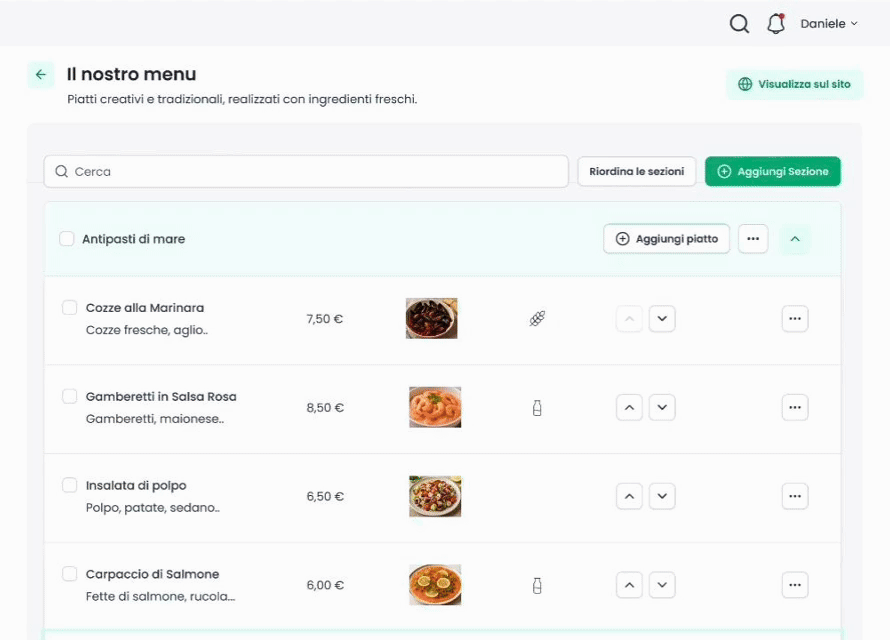
Task: Click milk allergen icon for Gamberetti in Salsa Rosa
Action: [537, 408]
